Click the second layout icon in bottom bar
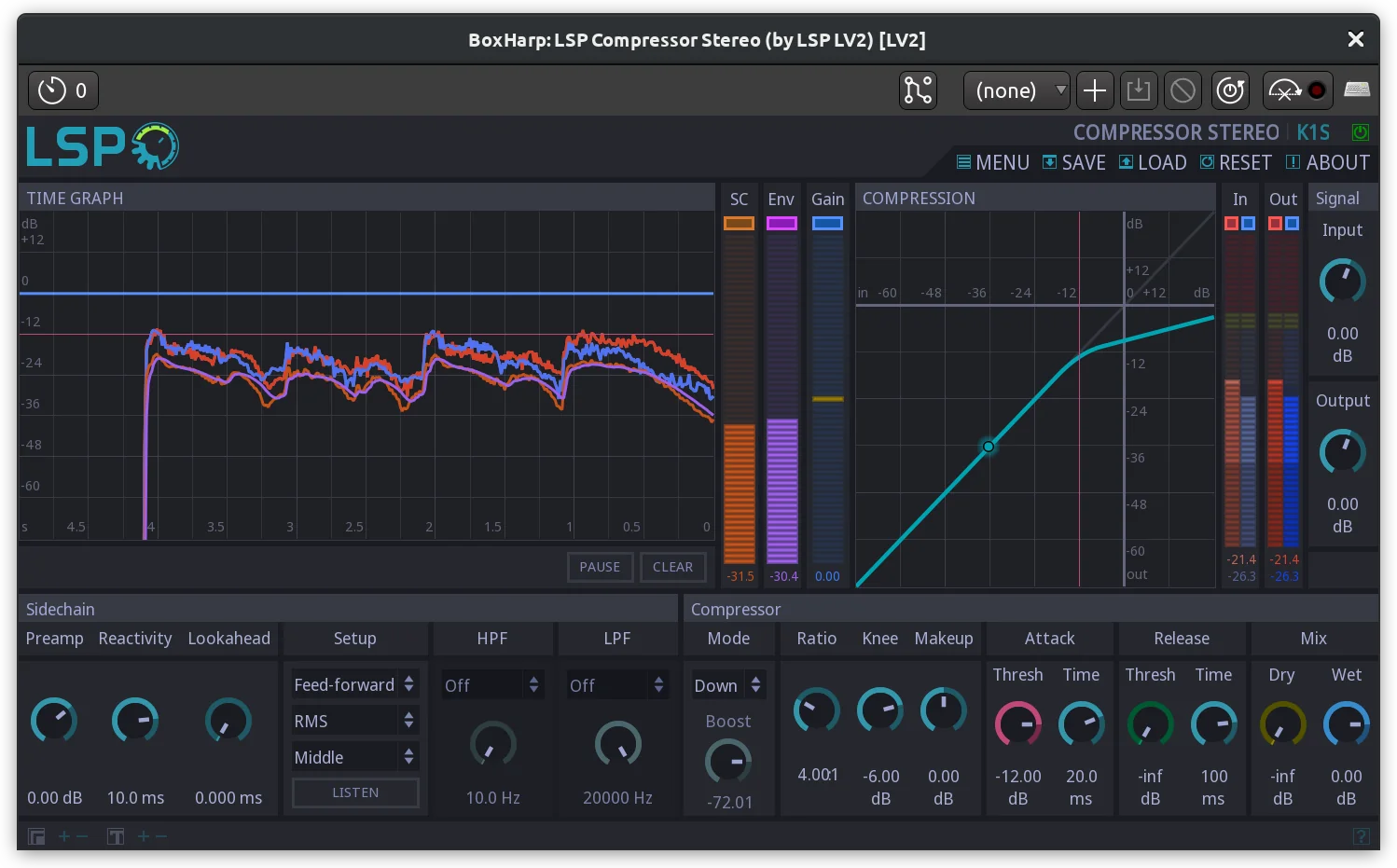Screen dimensions: 1397x868 click(x=116, y=836)
